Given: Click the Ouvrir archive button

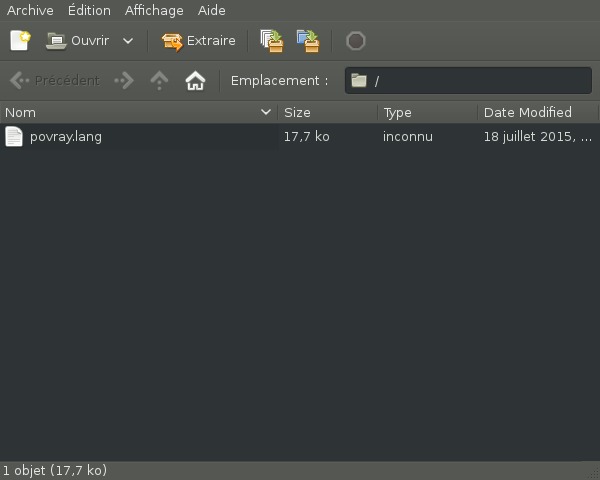Looking at the screenshot, I should tap(77, 41).
